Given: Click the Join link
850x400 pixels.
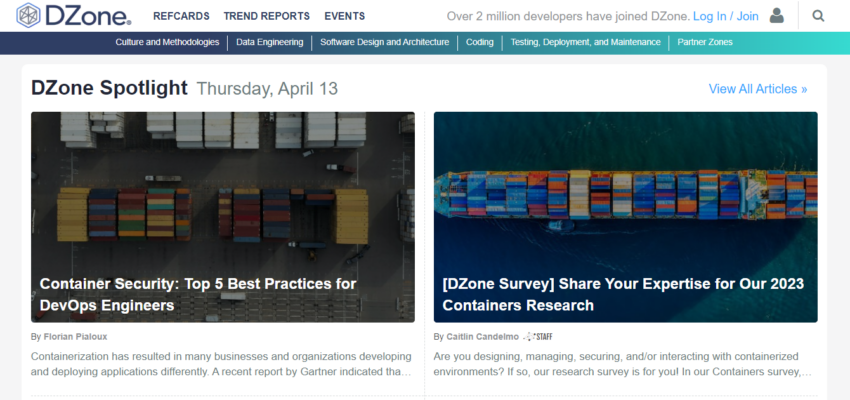Looking at the screenshot, I should coord(748,16).
